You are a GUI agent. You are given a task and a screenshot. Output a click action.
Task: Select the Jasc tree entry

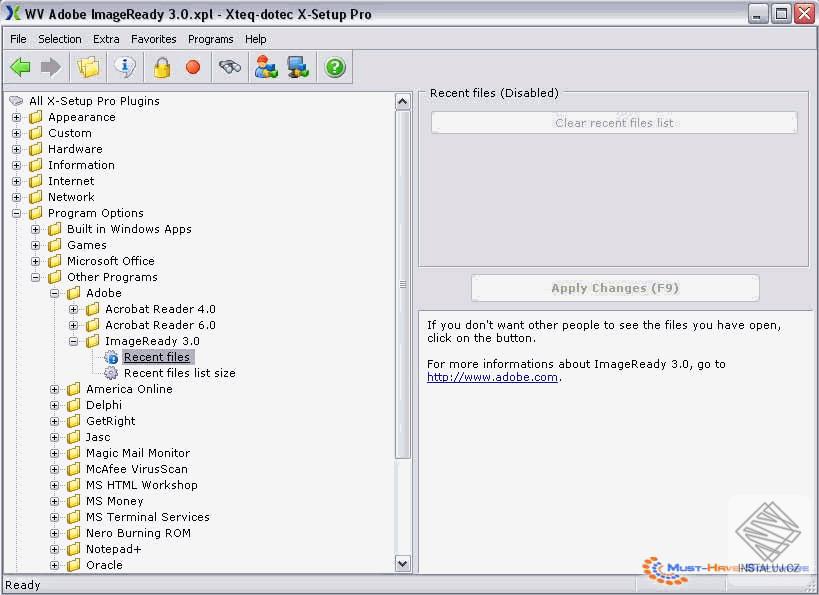(x=98, y=437)
